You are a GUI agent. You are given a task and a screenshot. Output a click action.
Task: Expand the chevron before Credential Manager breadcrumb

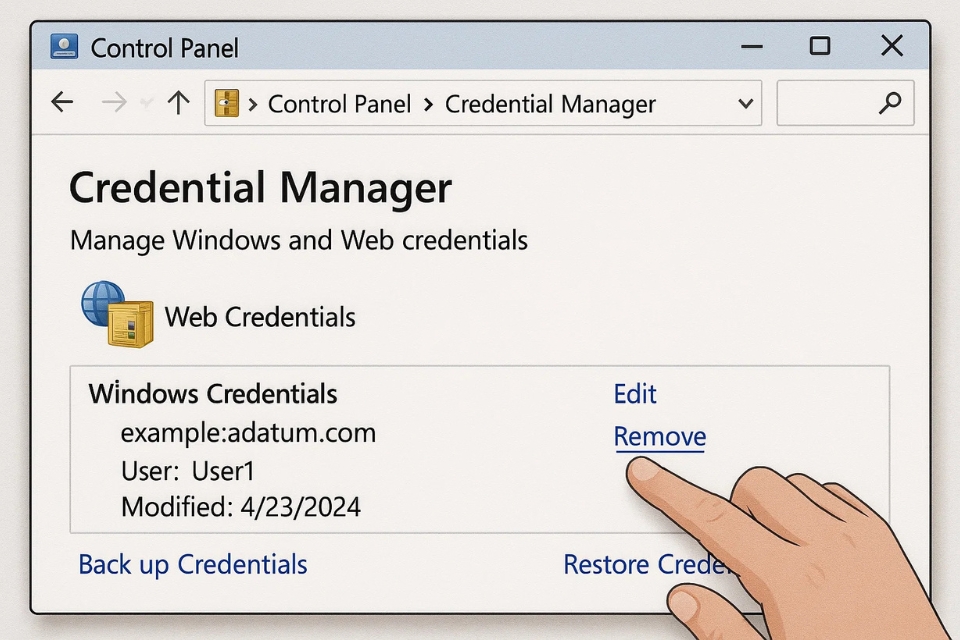(428, 104)
